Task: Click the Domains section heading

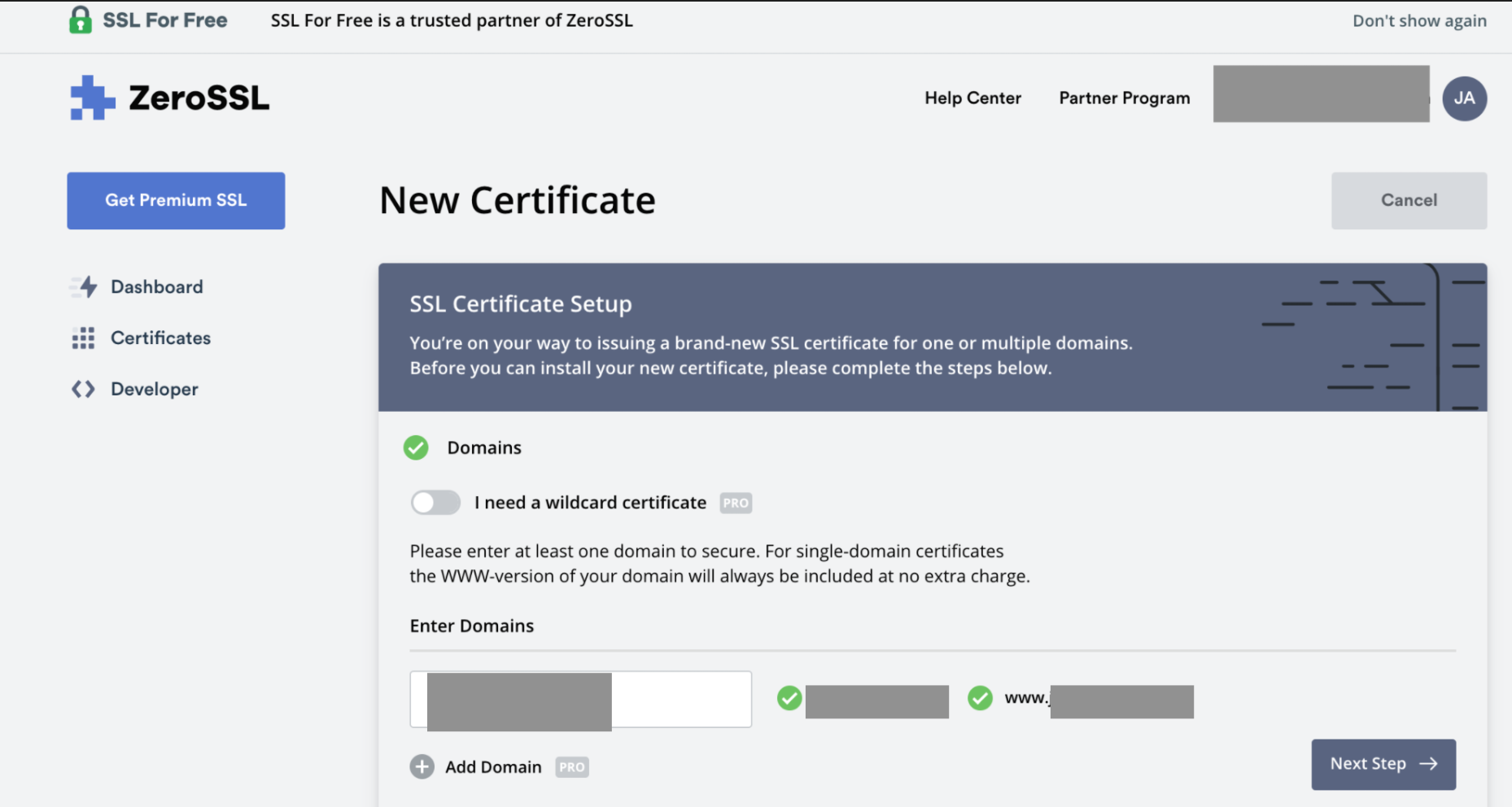Action: 484,447
